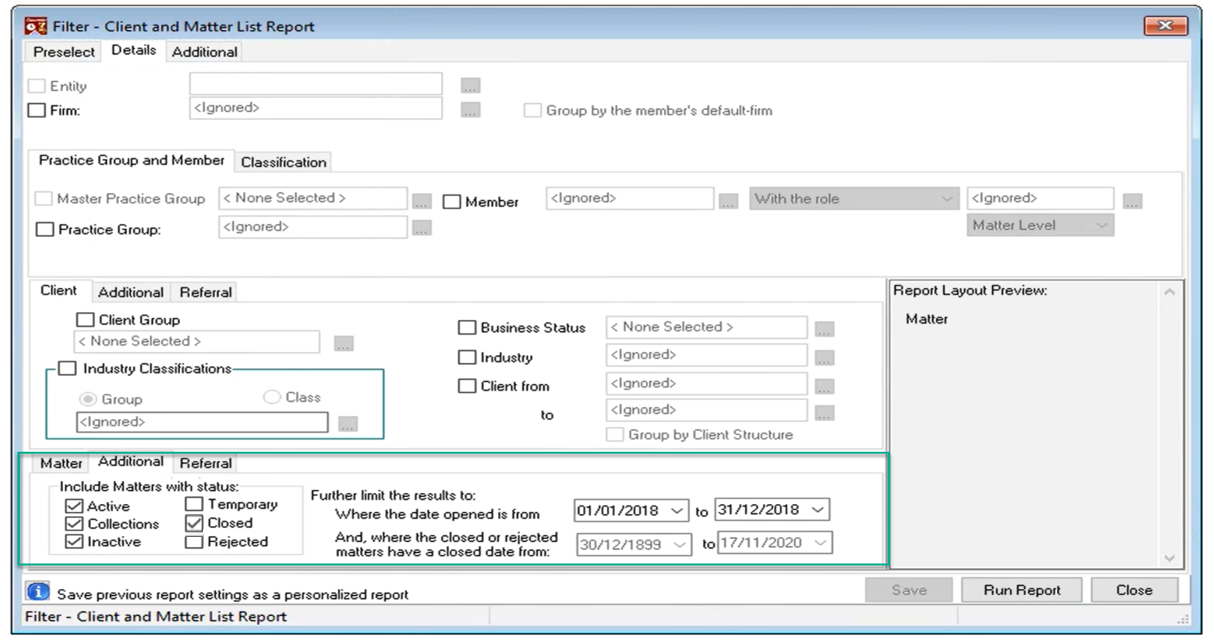This screenshot has width=1214, height=641.
Task: Click the Report Layout Preview scrollbar down arrow
Action: coord(1170,558)
